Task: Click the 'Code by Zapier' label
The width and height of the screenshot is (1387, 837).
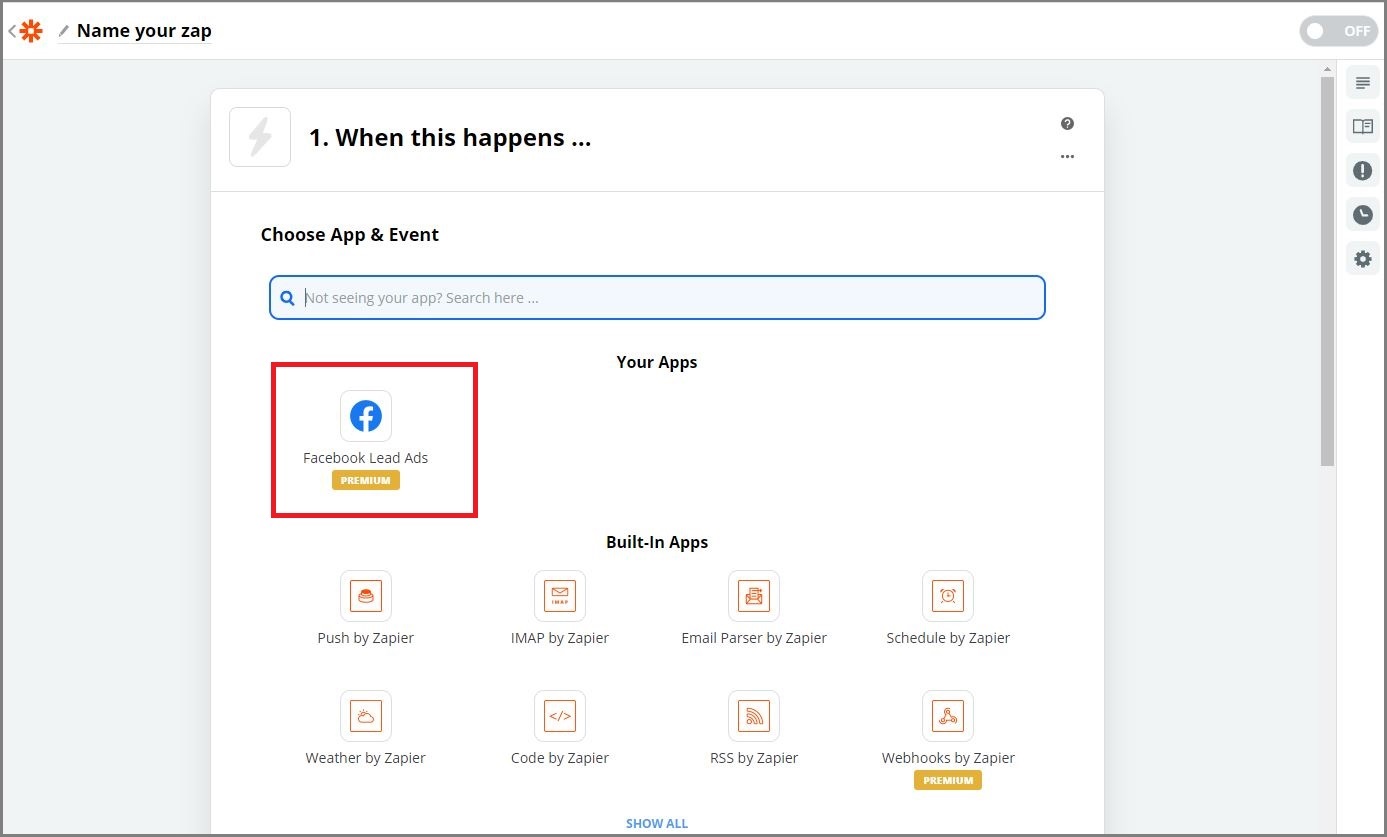Action: coord(560,758)
